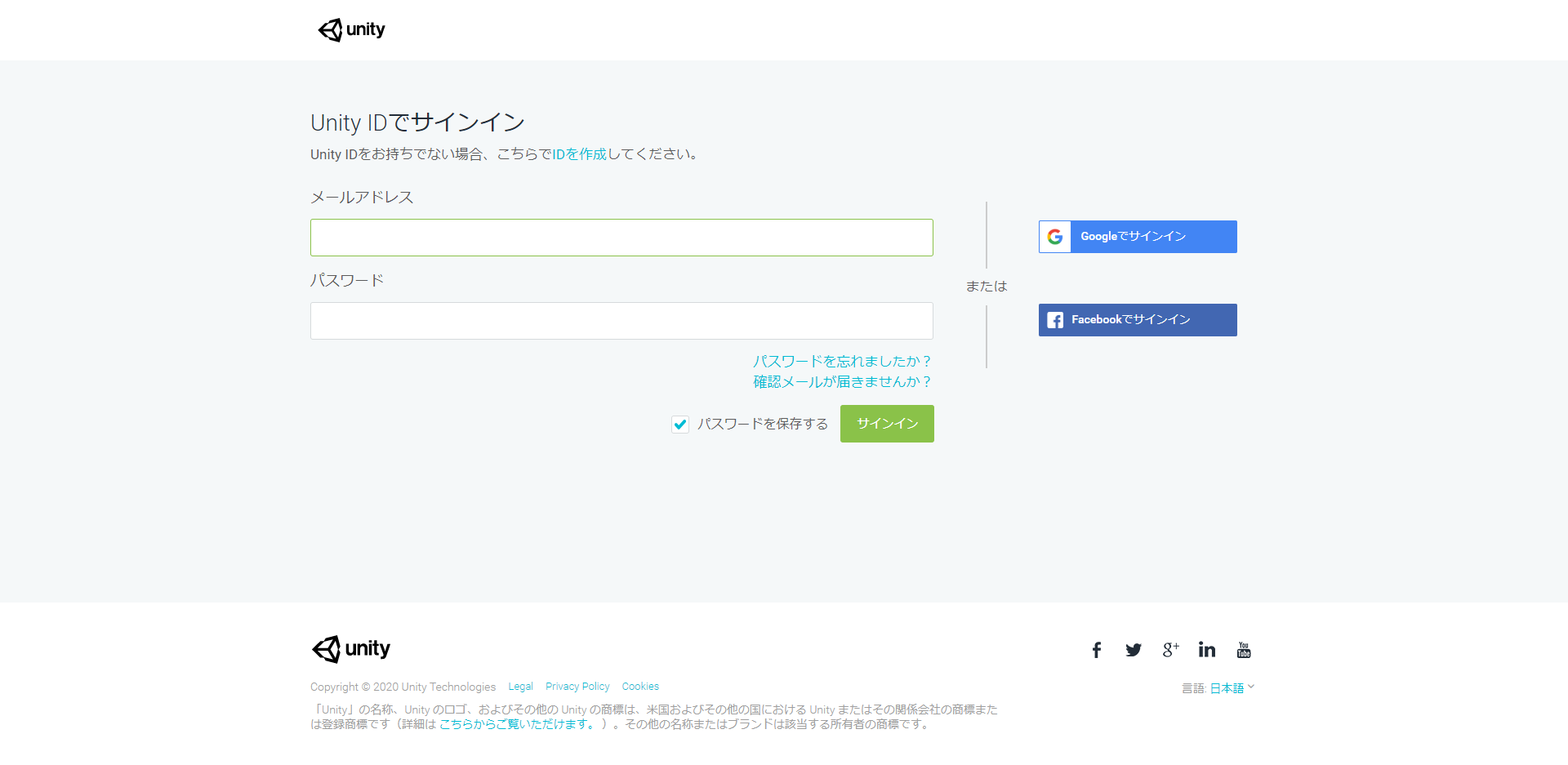
Task: Click the Unity logo in the footer
Action: [351, 649]
